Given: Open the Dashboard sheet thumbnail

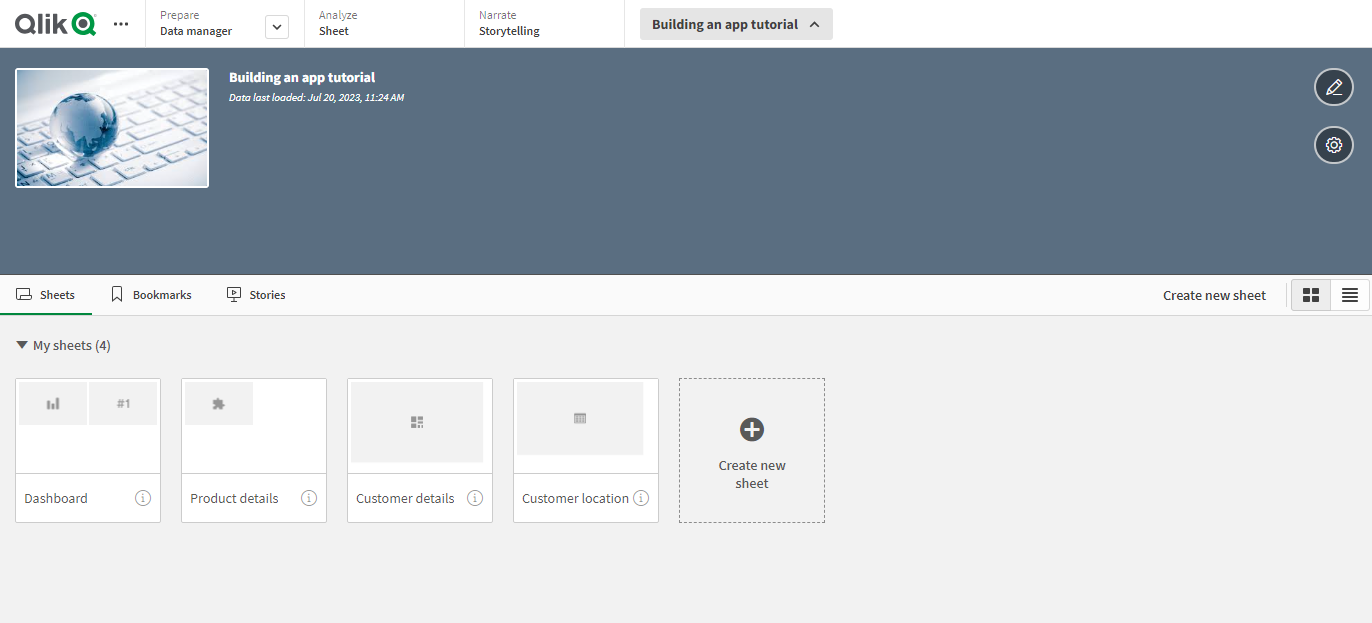Looking at the screenshot, I should click(88, 425).
